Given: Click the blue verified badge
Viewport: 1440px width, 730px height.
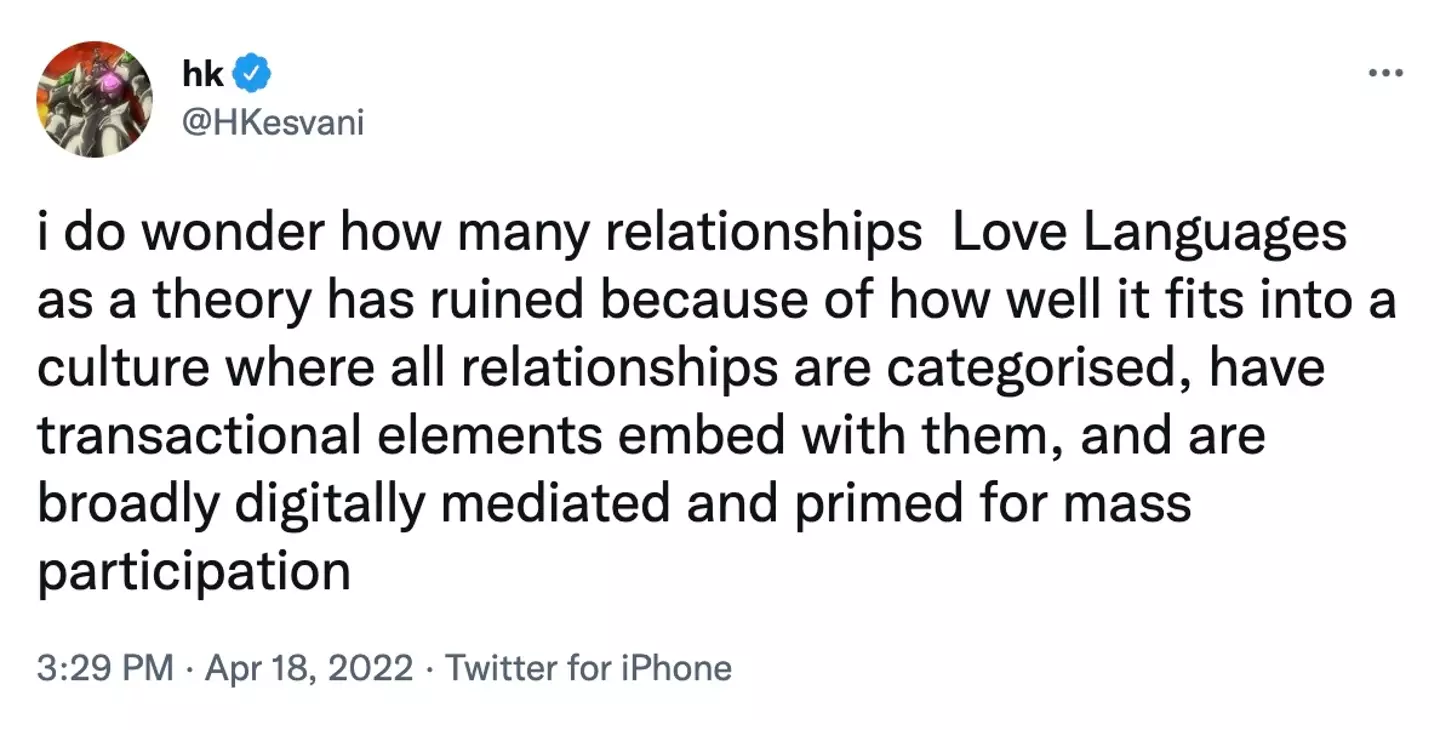Looking at the screenshot, I should click(250, 73).
